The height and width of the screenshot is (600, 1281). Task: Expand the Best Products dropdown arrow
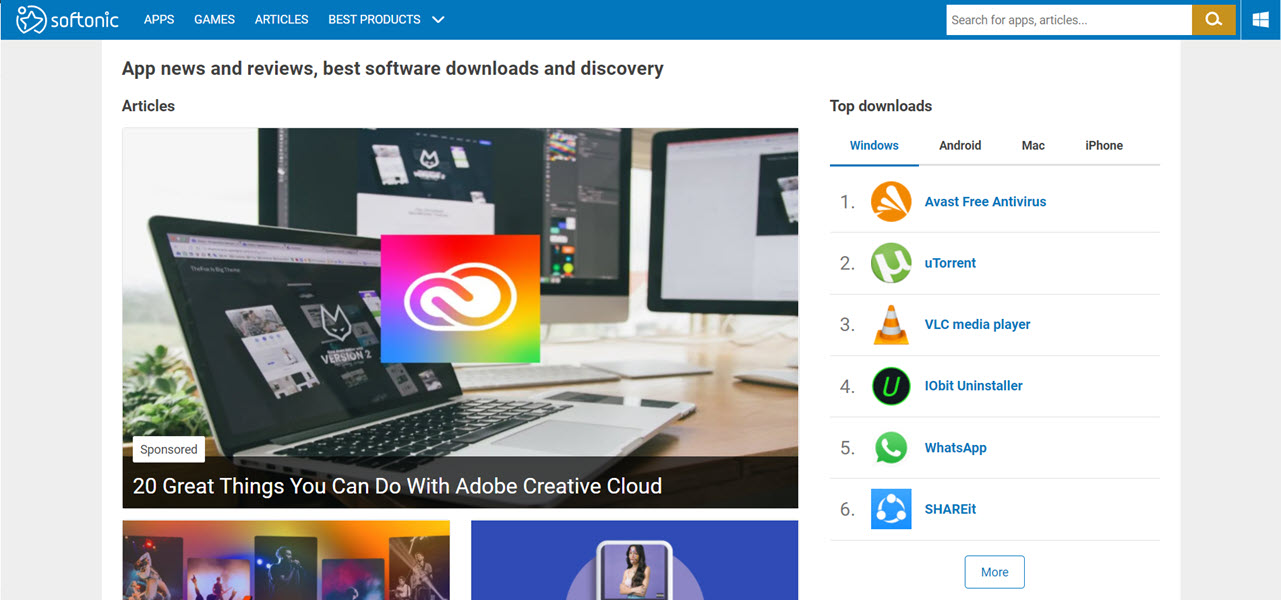coord(438,20)
